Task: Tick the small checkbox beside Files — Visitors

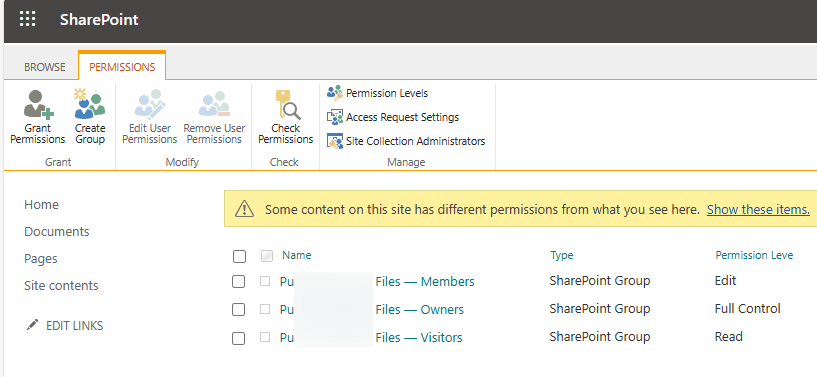Action: (x=265, y=337)
